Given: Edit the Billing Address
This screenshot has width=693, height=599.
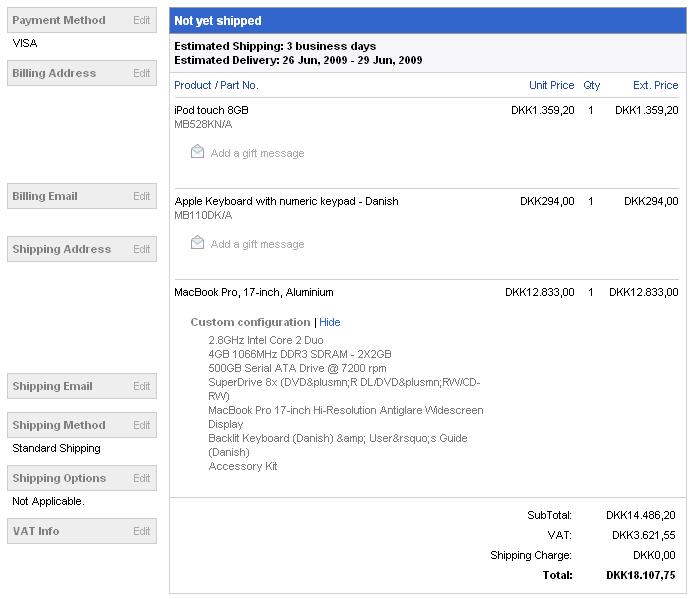Looking at the screenshot, I should (x=141, y=73).
